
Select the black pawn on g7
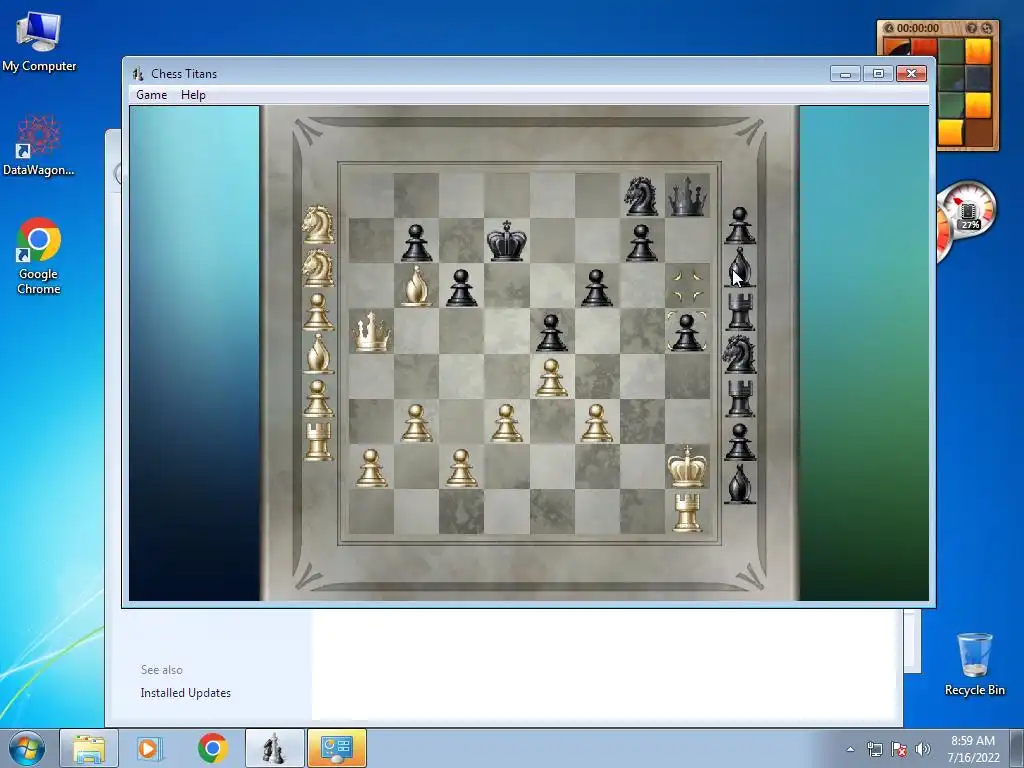point(641,242)
